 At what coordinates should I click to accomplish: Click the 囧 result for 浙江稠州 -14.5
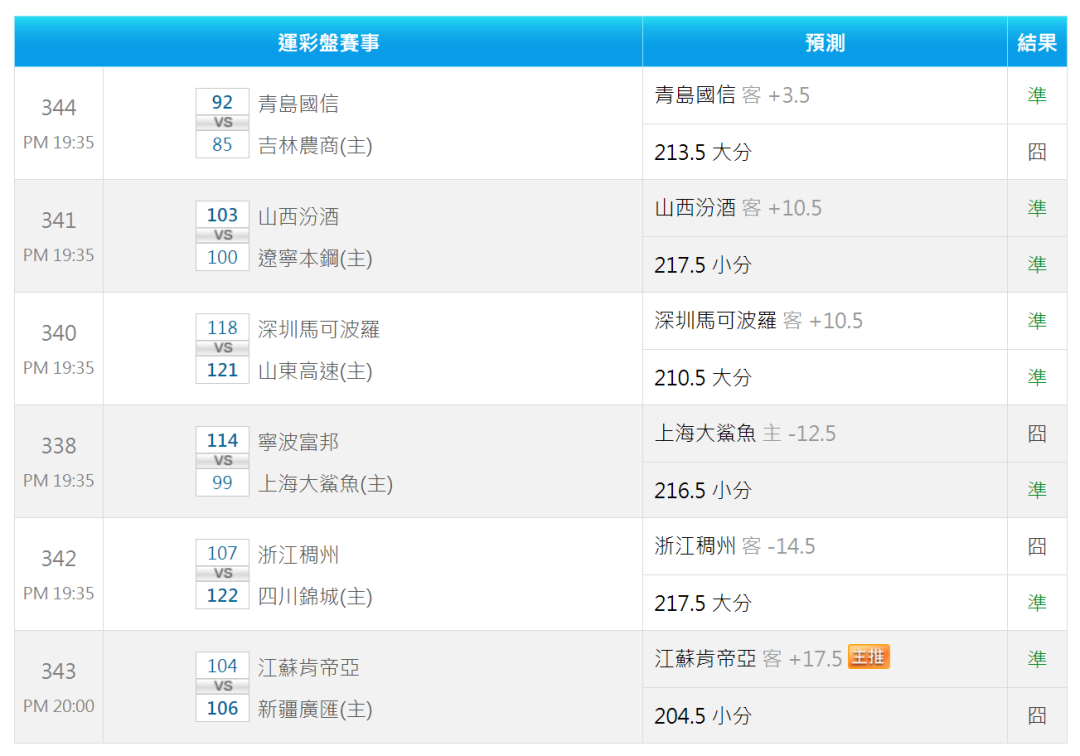tap(1037, 547)
